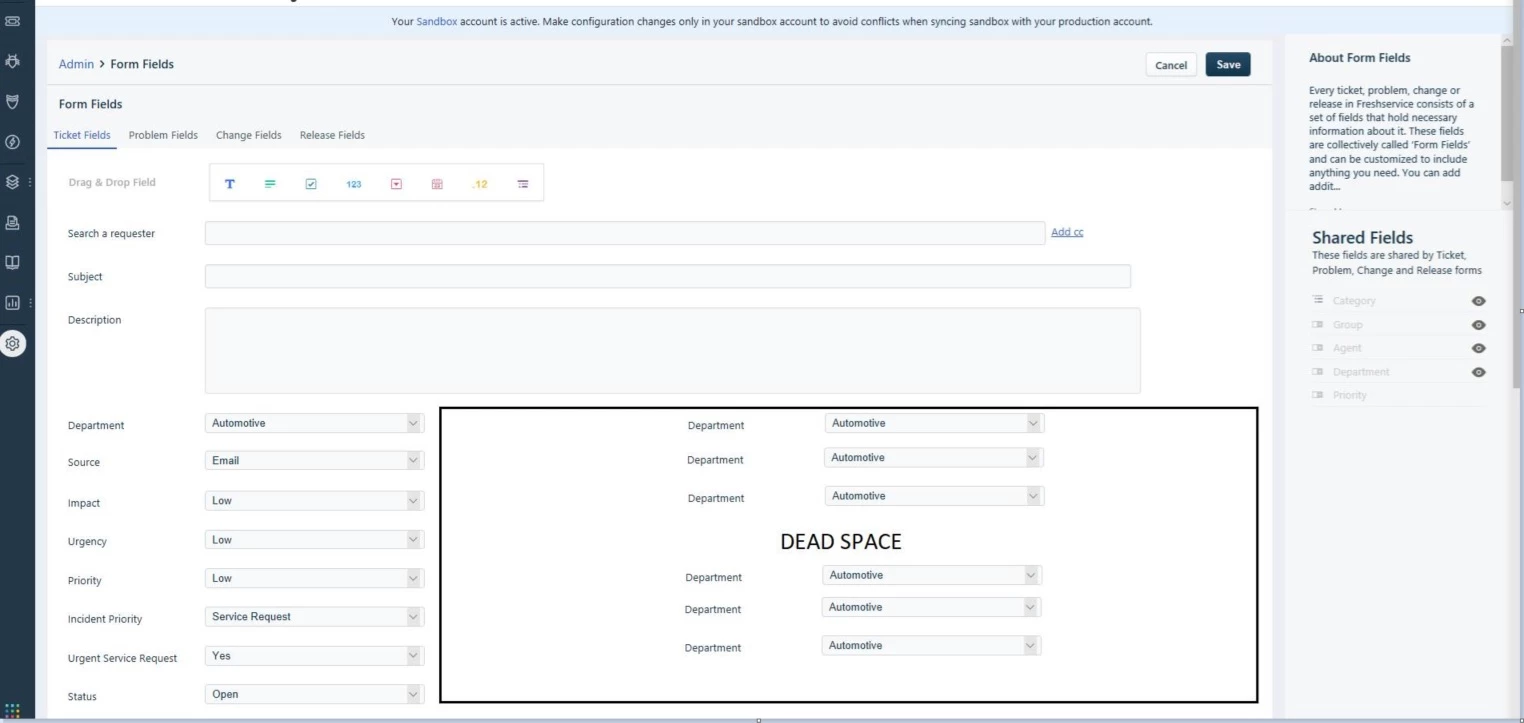Open the app switcher grid icon
The image size is (1524, 723).
(13, 711)
